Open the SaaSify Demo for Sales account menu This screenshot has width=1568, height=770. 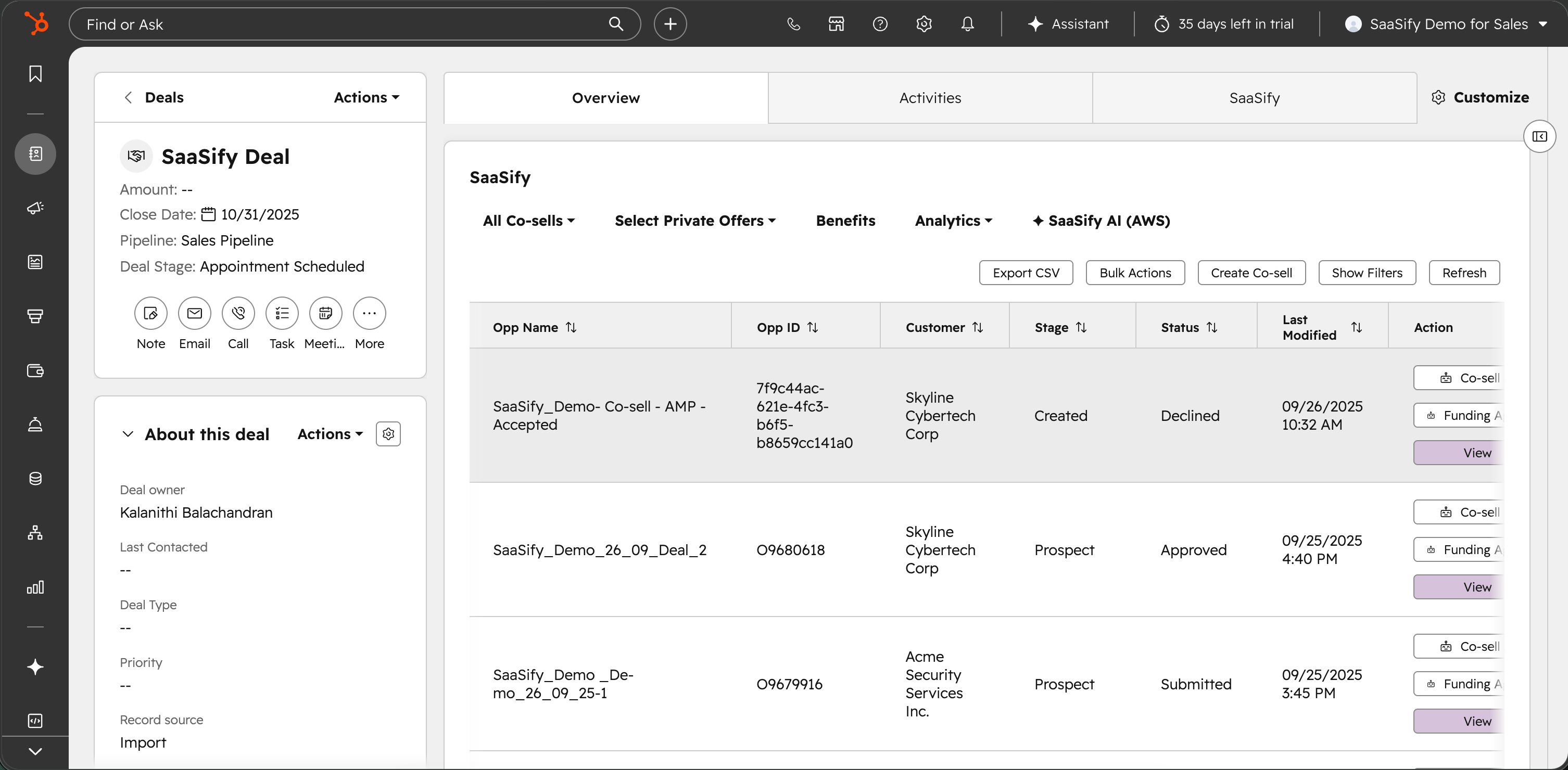pyautogui.click(x=1445, y=24)
